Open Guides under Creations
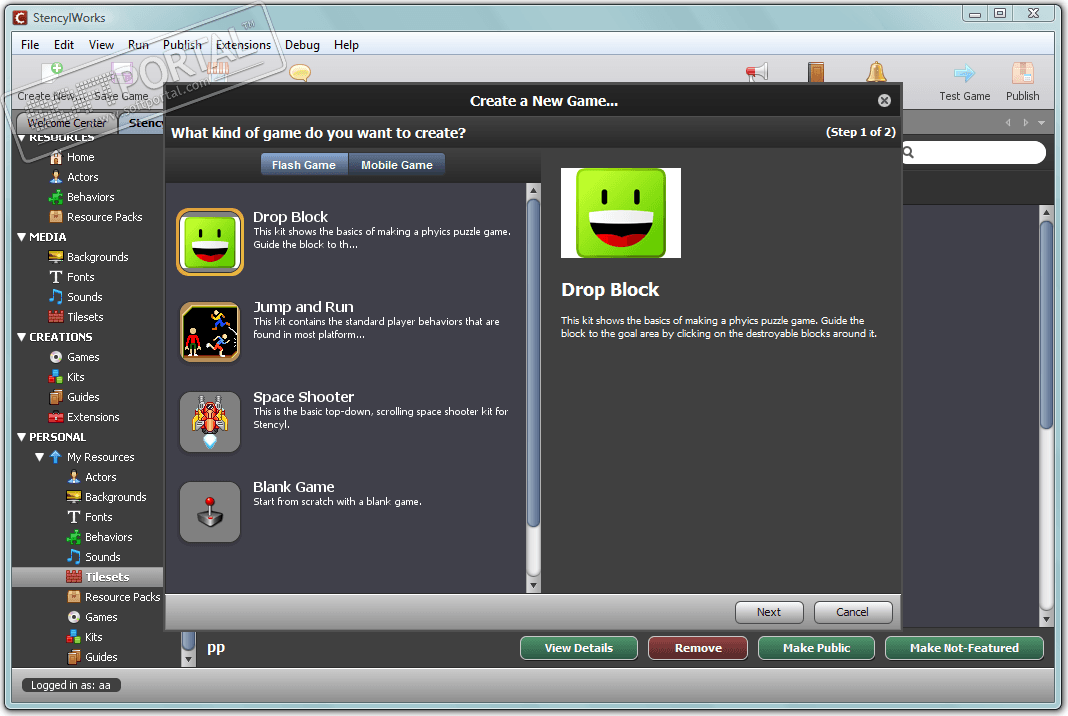 [x=83, y=397]
